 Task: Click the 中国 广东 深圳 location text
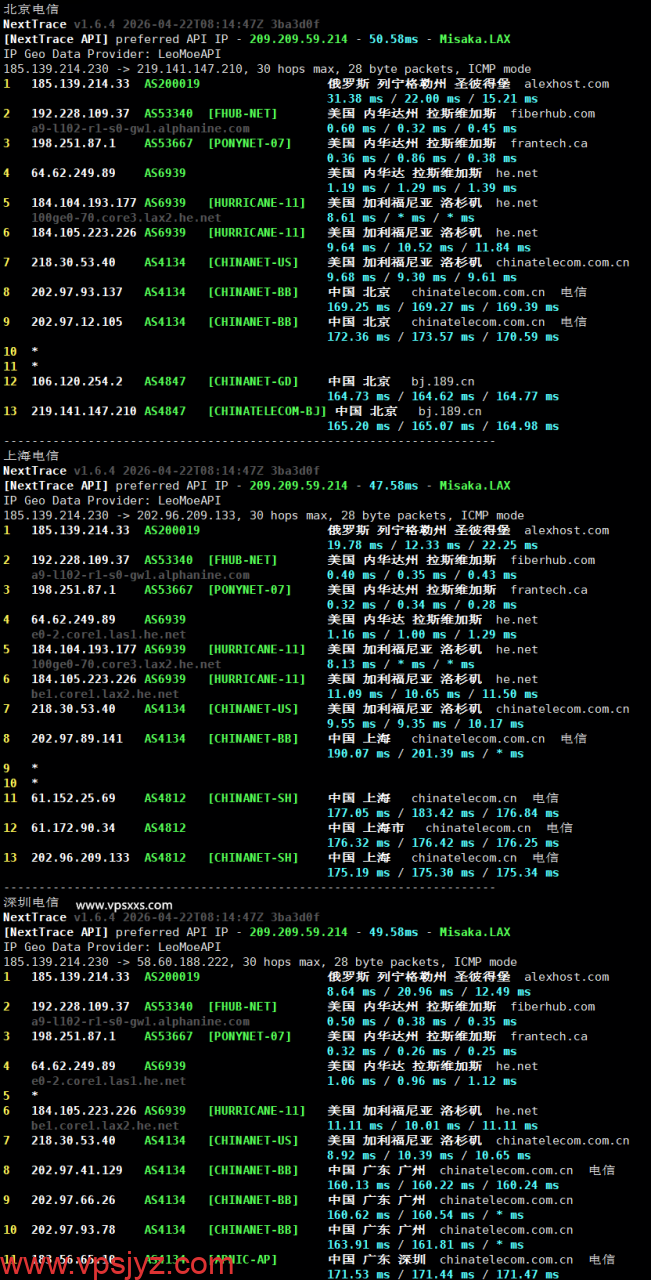point(377,1261)
